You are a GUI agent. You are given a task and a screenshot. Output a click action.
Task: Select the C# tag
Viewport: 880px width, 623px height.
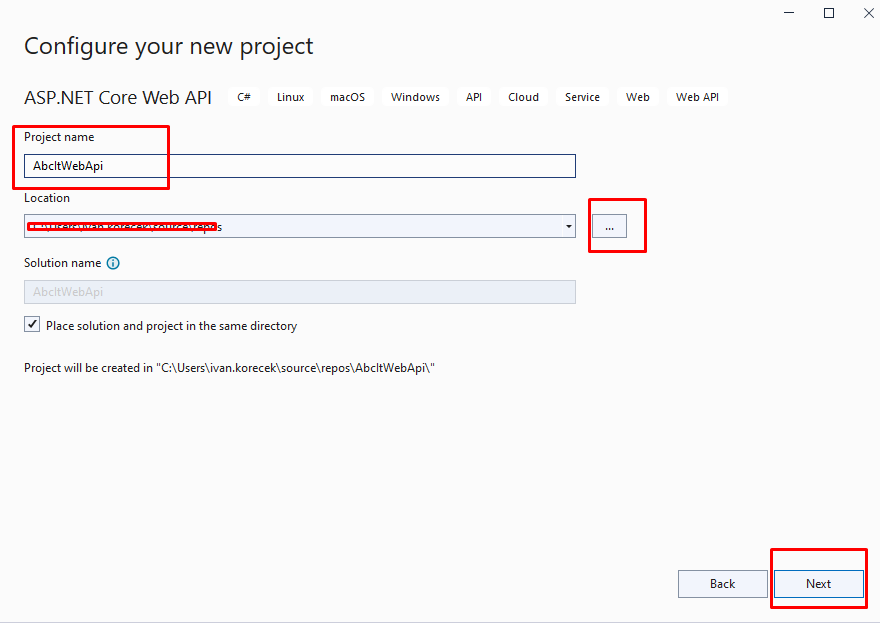click(x=244, y=97)
